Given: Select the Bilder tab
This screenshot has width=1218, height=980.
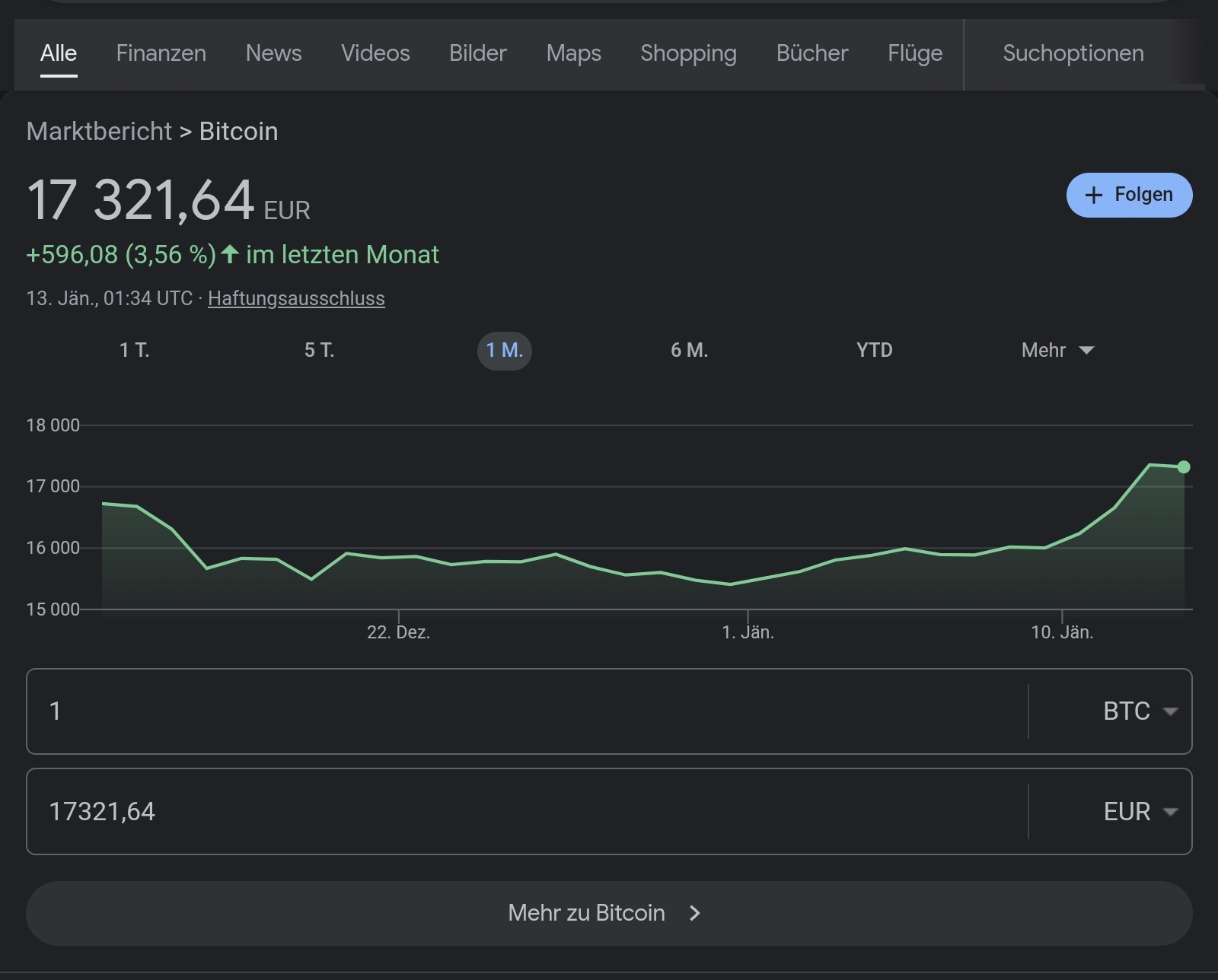Looking at the screenshot, I should click(477, 53).
